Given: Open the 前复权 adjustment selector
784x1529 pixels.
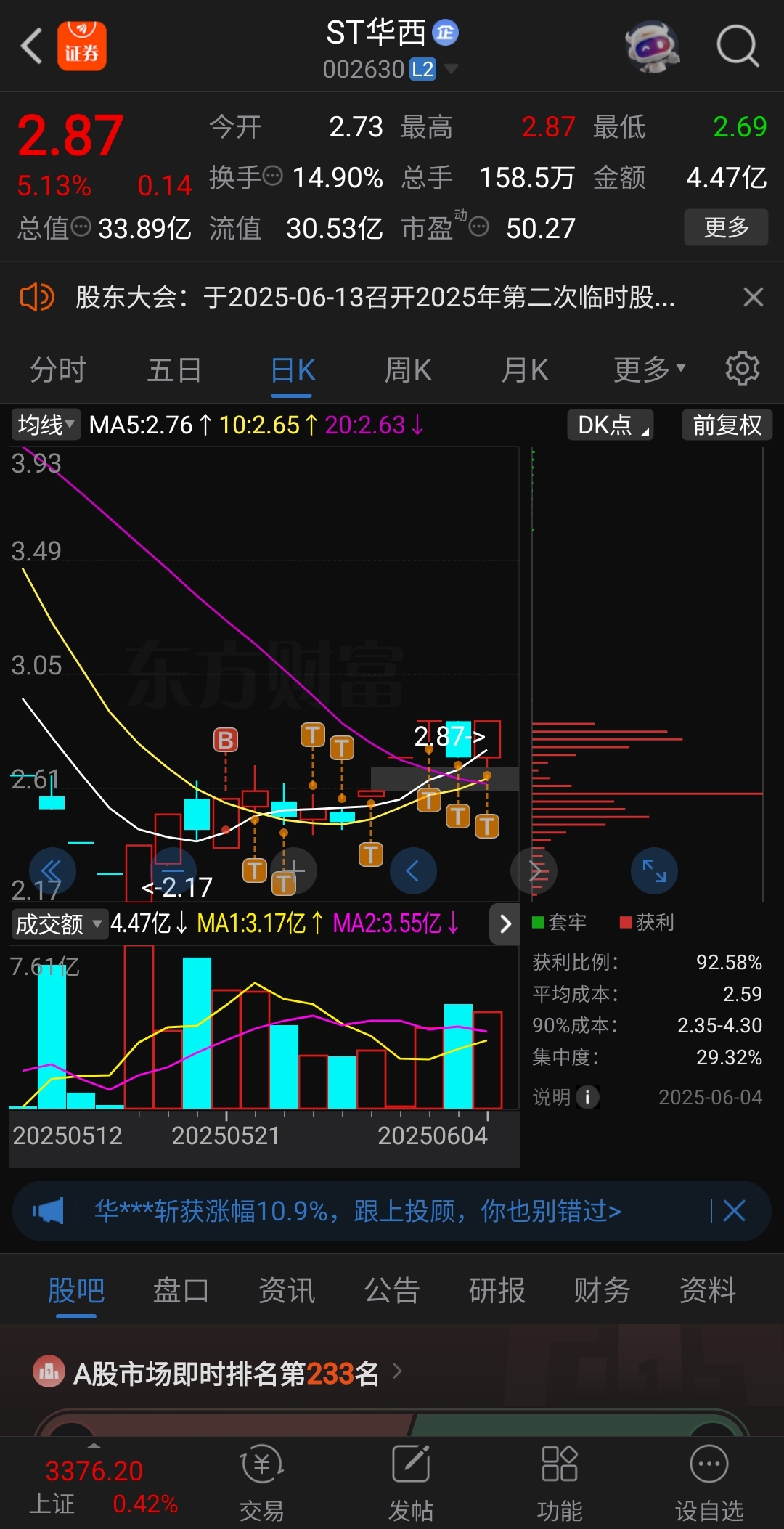Looking at the screenshot, I should (x=727, y=425).
